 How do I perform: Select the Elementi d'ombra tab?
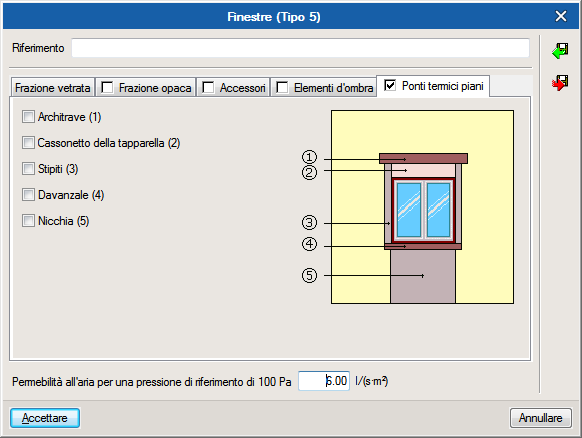[x=324, y=88]
